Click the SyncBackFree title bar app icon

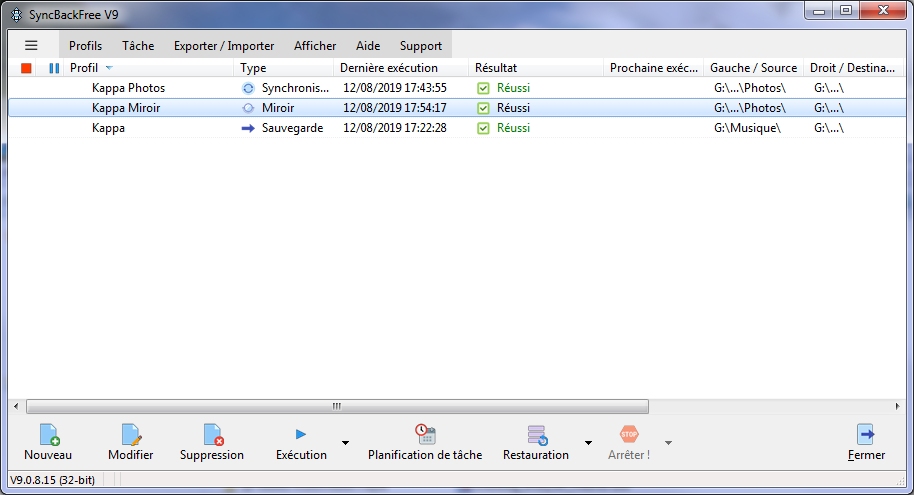click(17, 15)
